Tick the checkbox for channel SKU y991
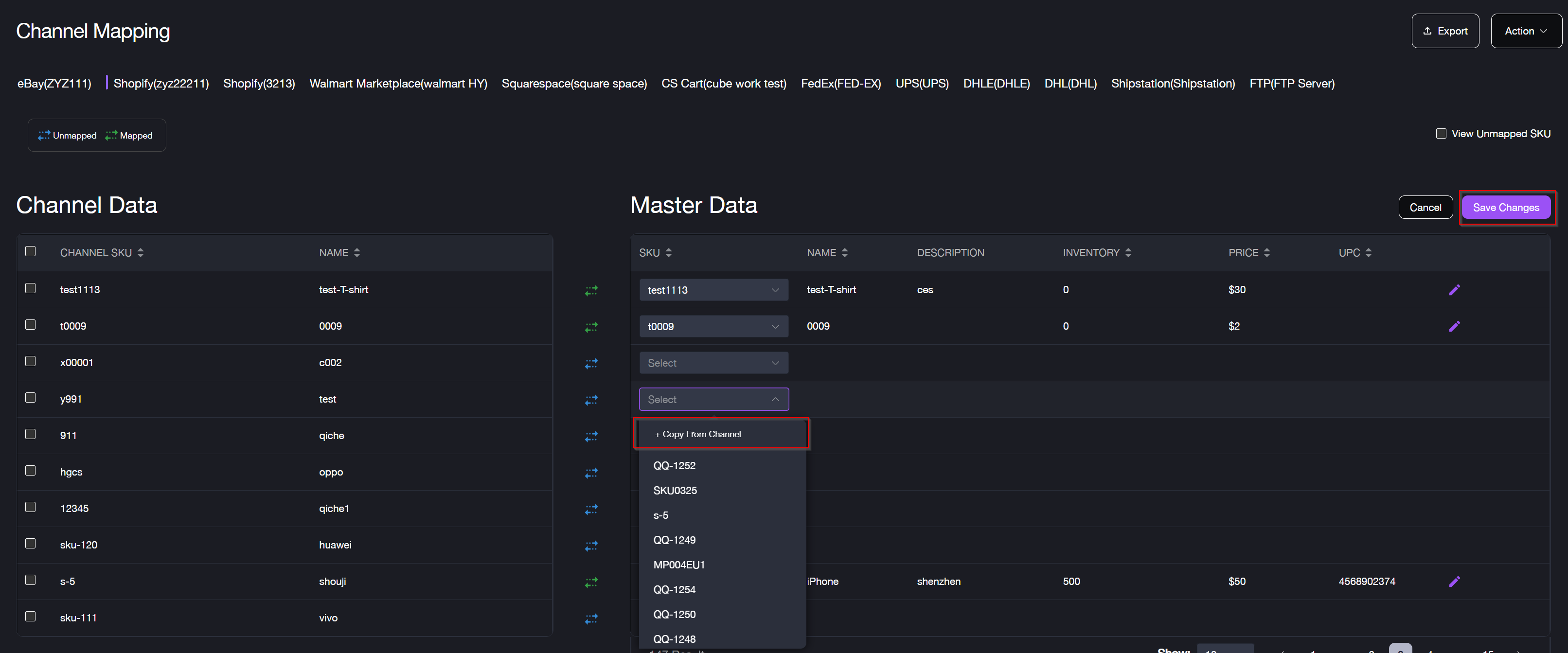The width and height of the screenshot is (1568, 653). [x=31, y=397]
